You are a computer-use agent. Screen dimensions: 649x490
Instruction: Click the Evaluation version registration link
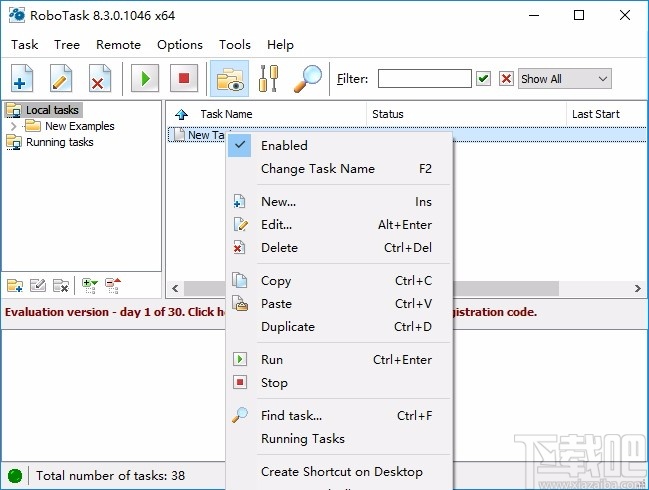271,312
